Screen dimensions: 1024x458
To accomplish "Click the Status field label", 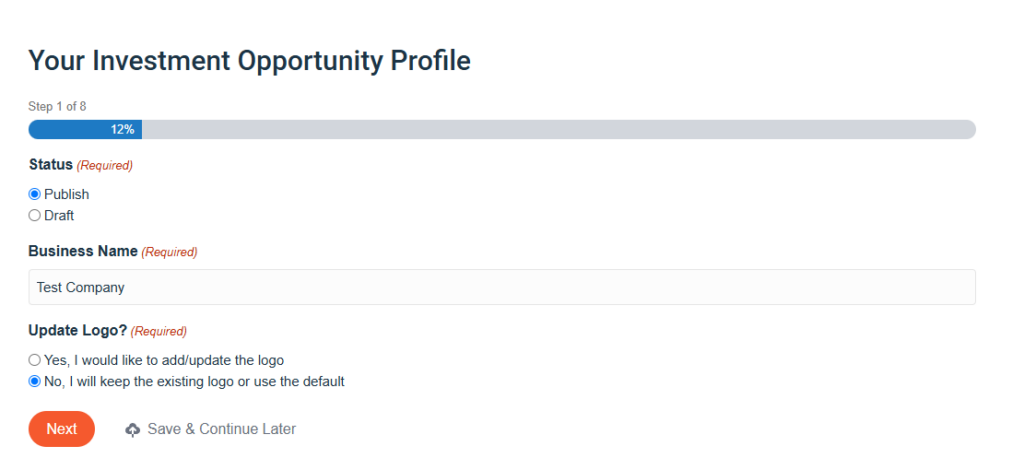I will [51, 165].
